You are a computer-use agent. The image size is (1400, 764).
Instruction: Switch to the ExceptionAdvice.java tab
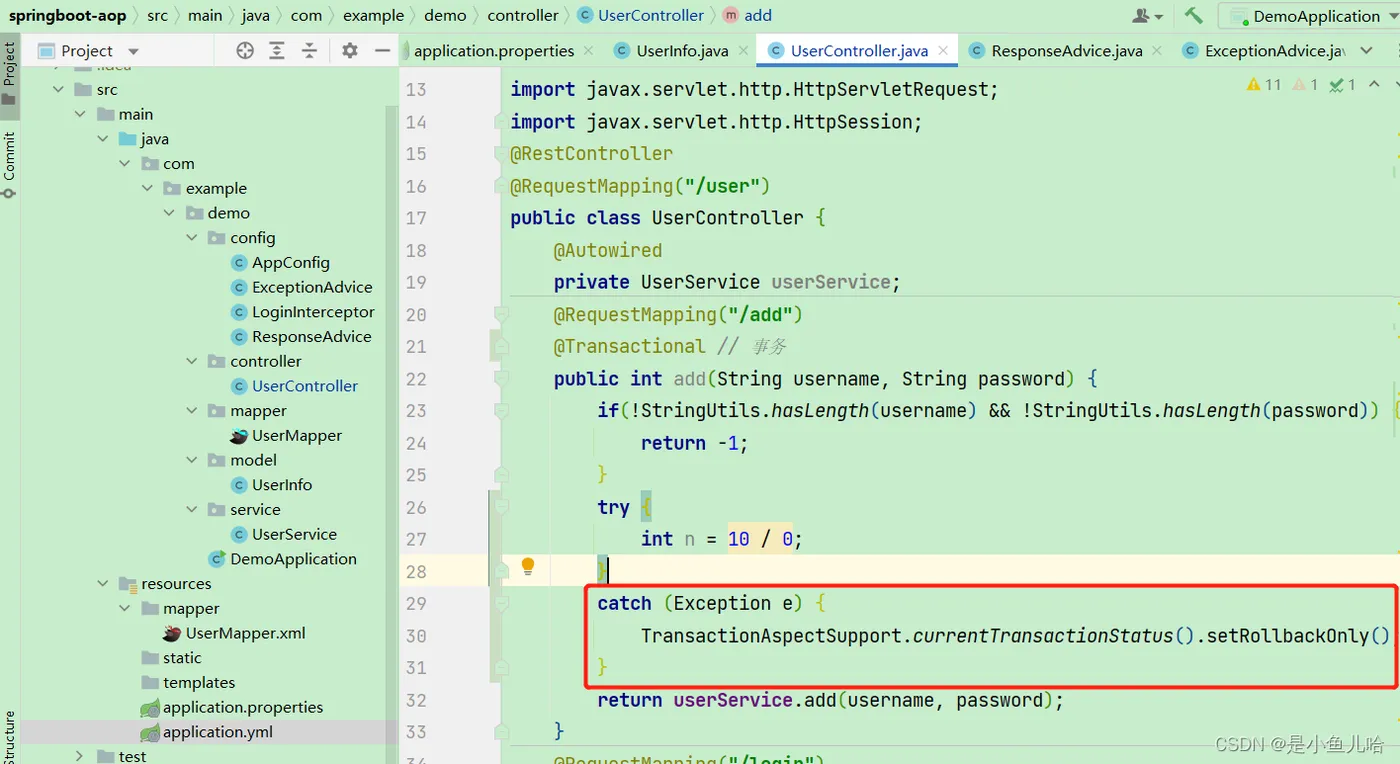1263,51
